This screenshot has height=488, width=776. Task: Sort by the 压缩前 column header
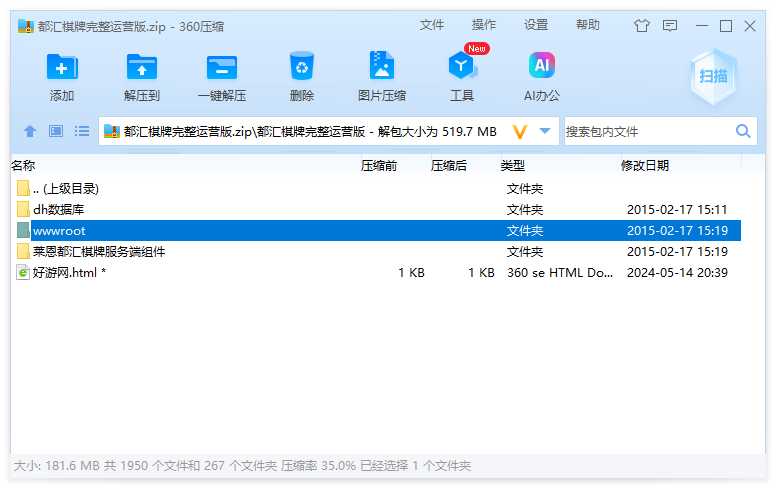[x=379, y=165]
